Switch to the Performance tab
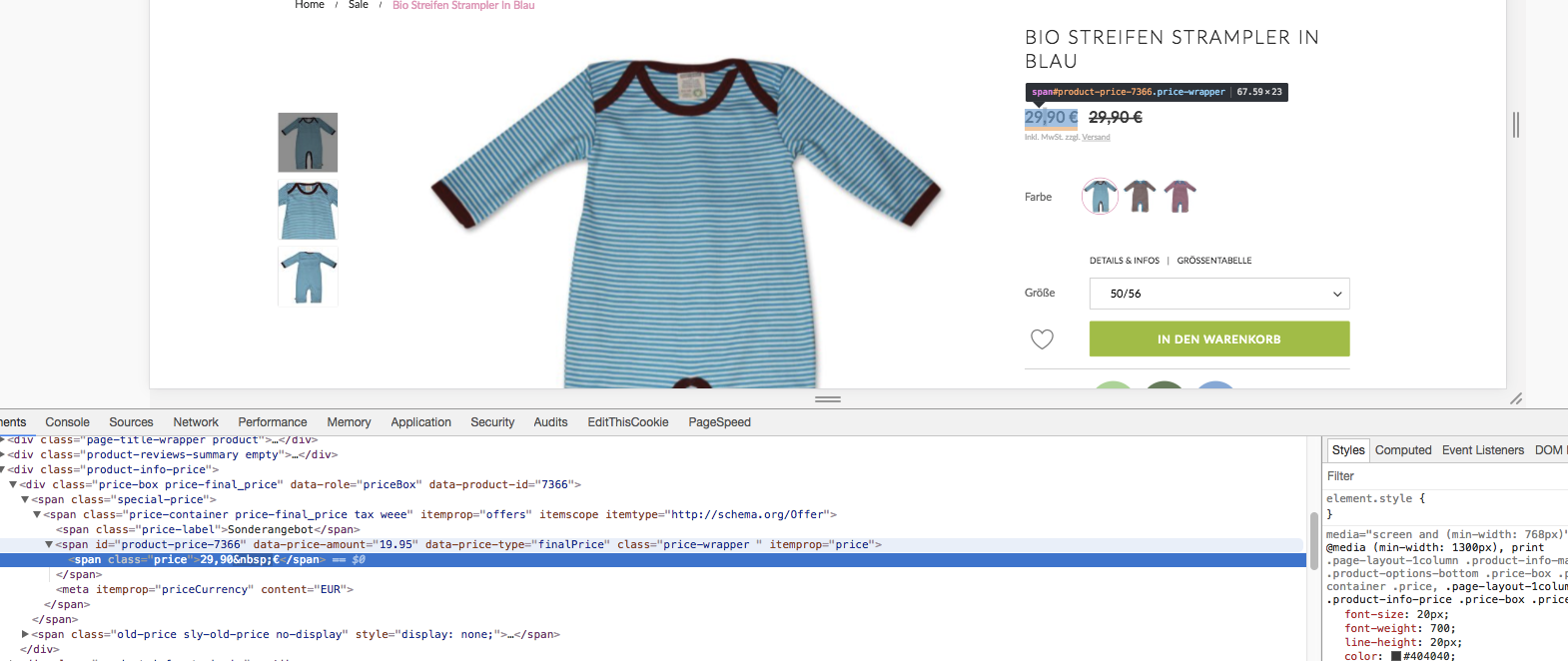The image size is (1568, 661). point(273,422)
